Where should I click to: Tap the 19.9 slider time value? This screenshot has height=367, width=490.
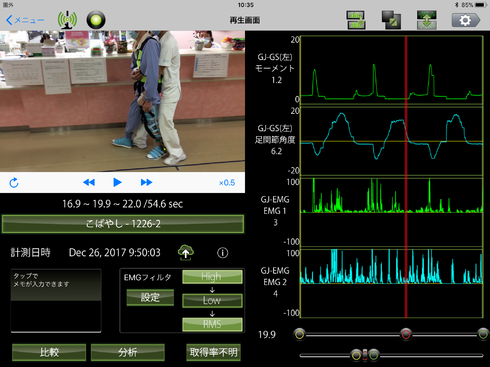[267, 335]
